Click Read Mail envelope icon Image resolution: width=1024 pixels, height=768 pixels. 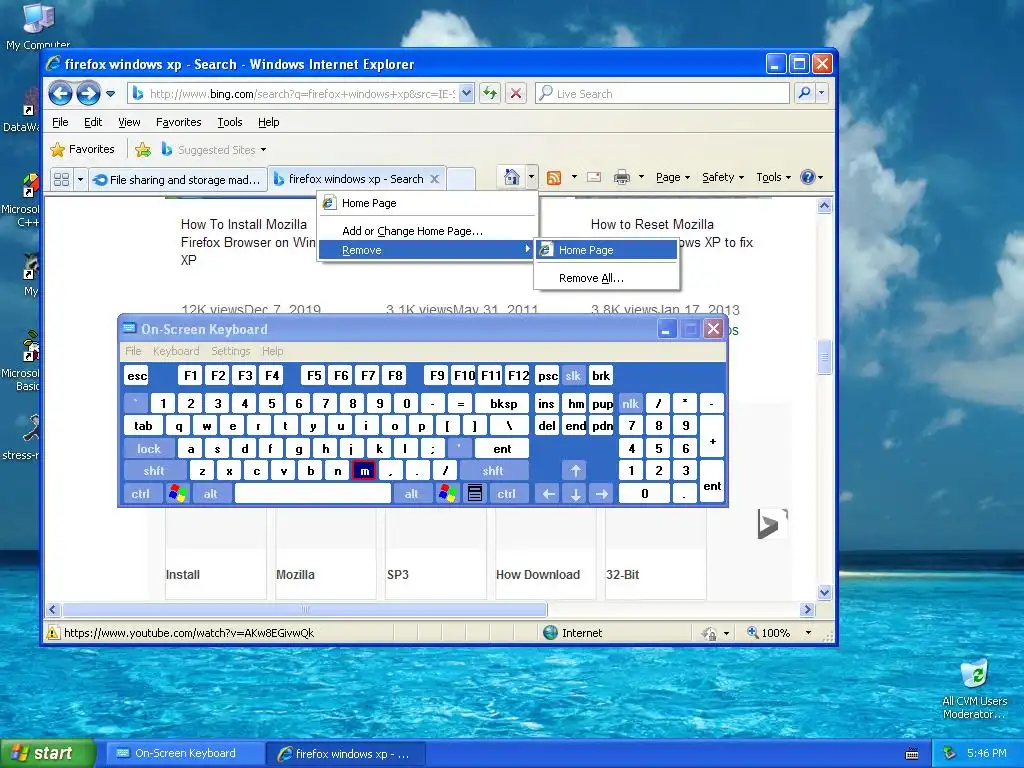coord(594,177)
